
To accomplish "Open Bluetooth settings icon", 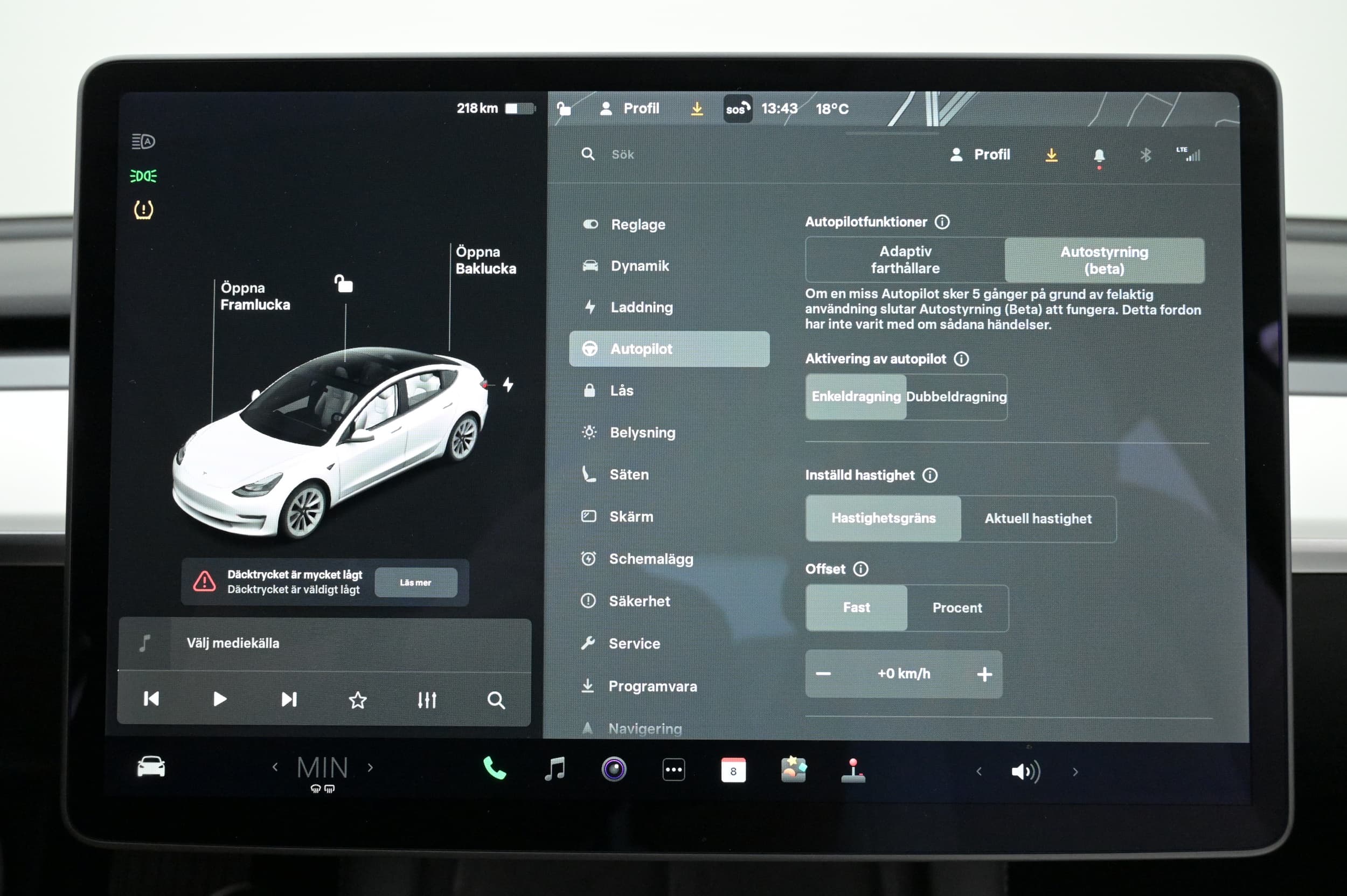I will click(1146, 155).
